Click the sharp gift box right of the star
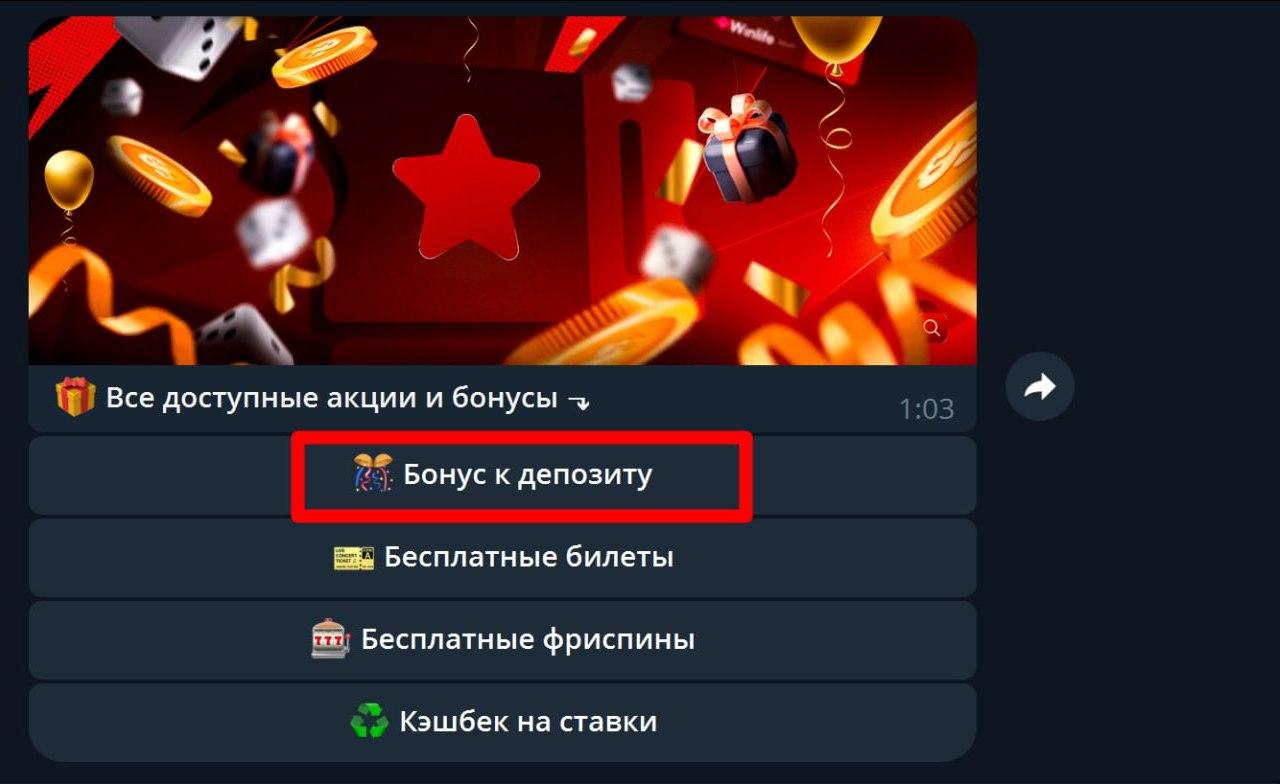Screen dimensions: 1280x784 (x=746, y=147)
